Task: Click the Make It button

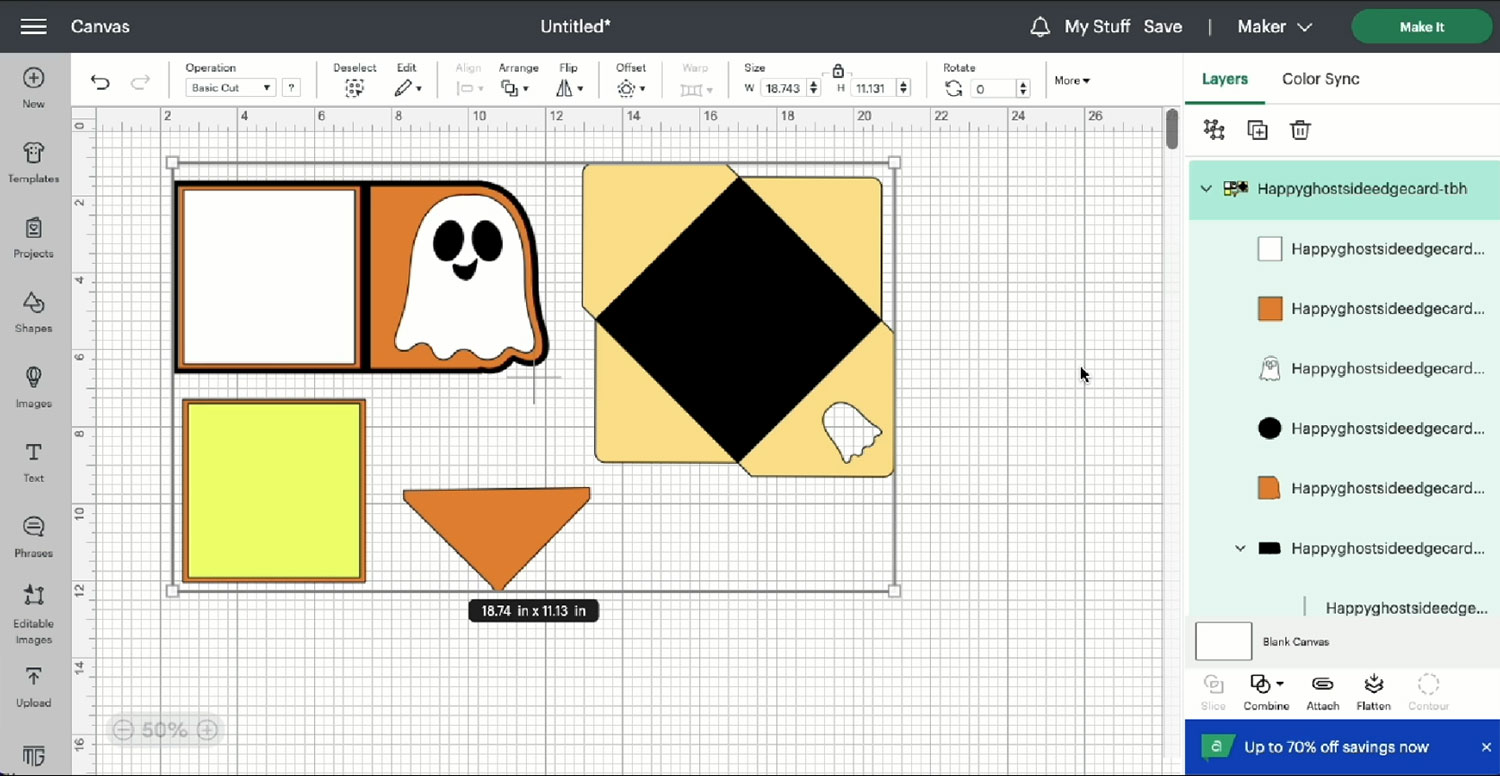Action: pyautogui.click(x=1421, y=27)
